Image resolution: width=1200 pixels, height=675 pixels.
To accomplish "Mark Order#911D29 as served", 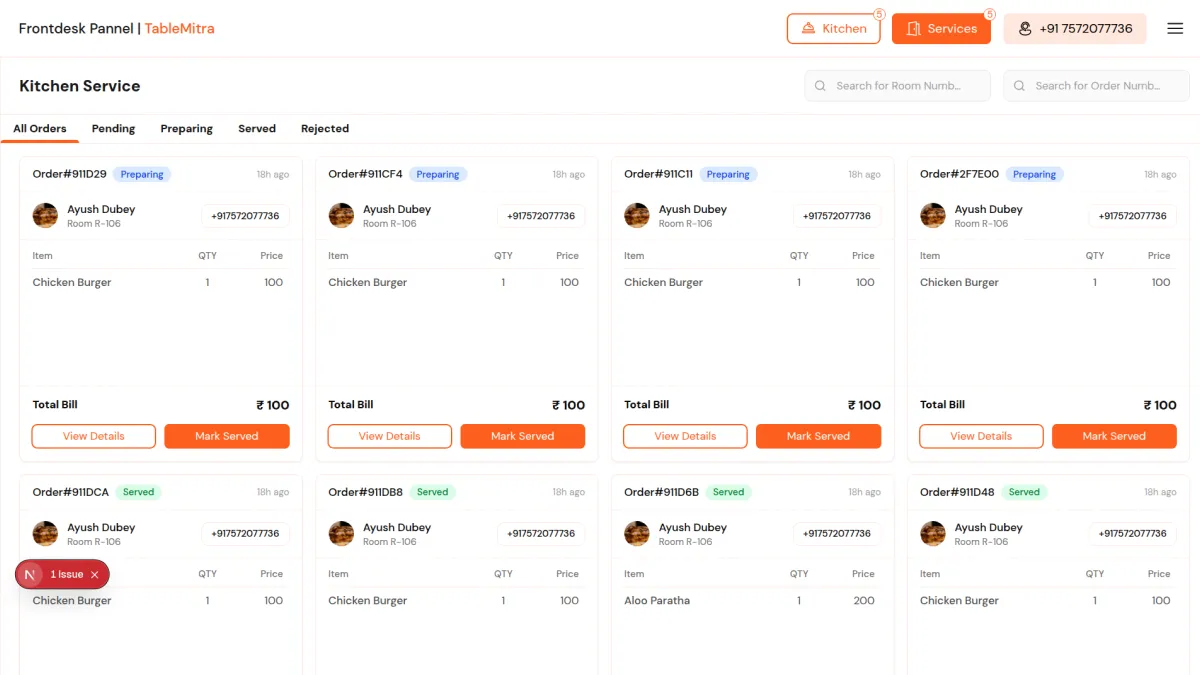I will point(227,436).
